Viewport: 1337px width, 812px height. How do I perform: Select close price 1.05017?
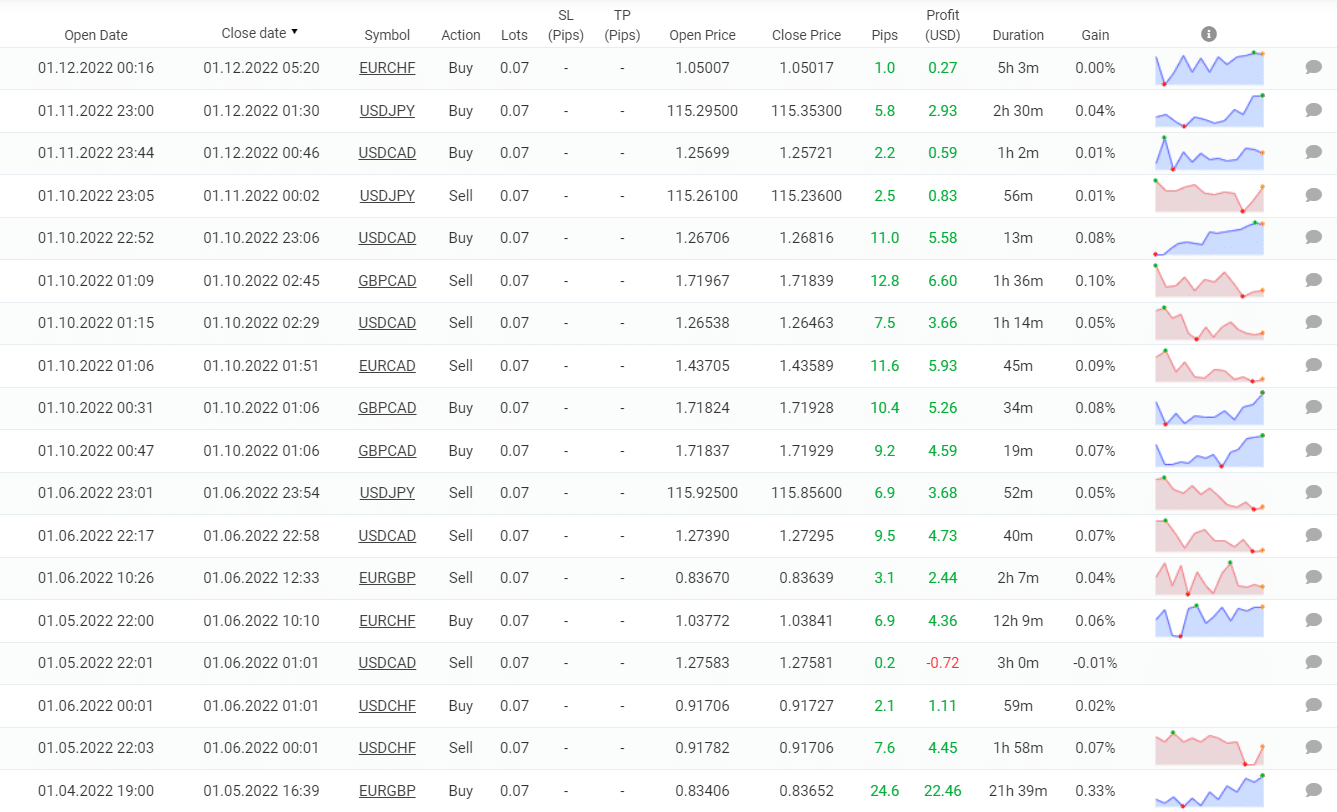pos(806,68)
